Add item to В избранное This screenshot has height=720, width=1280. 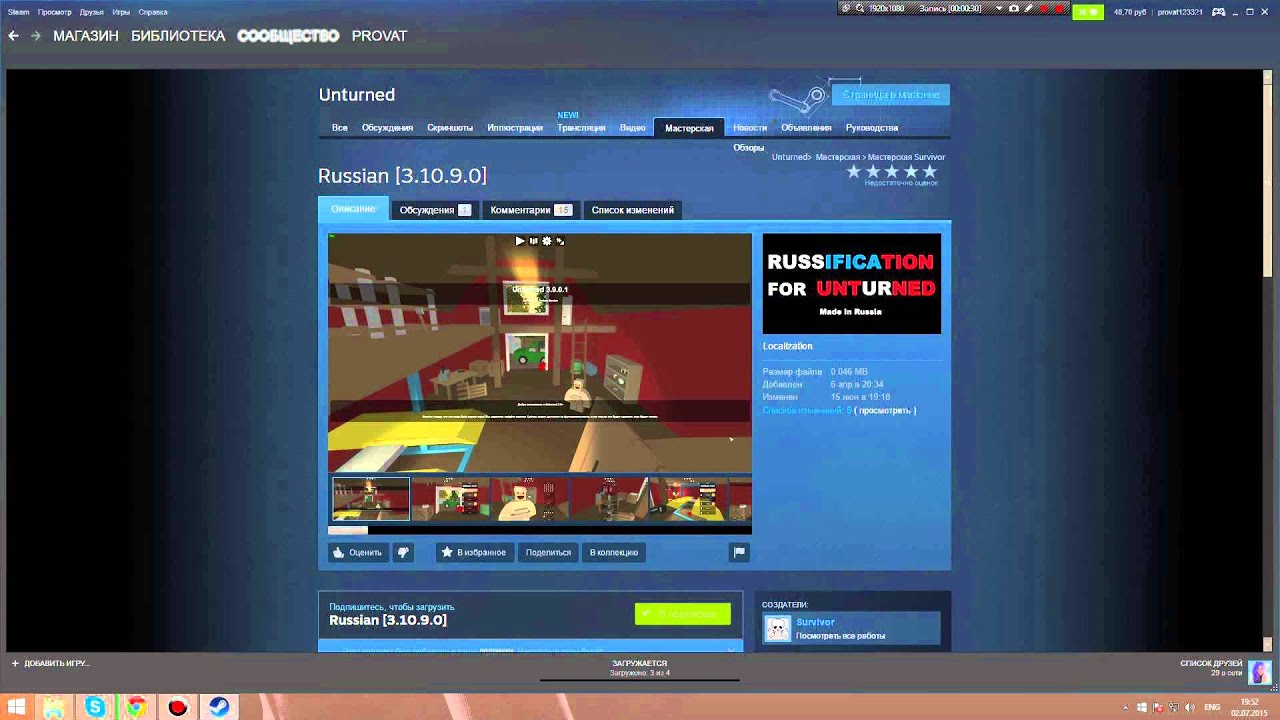point(474,552)
